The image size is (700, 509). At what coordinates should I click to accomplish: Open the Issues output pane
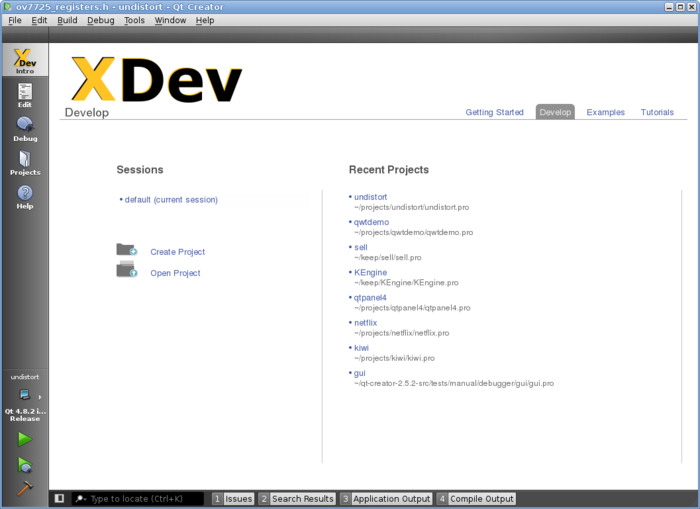[x=233, y=499]
